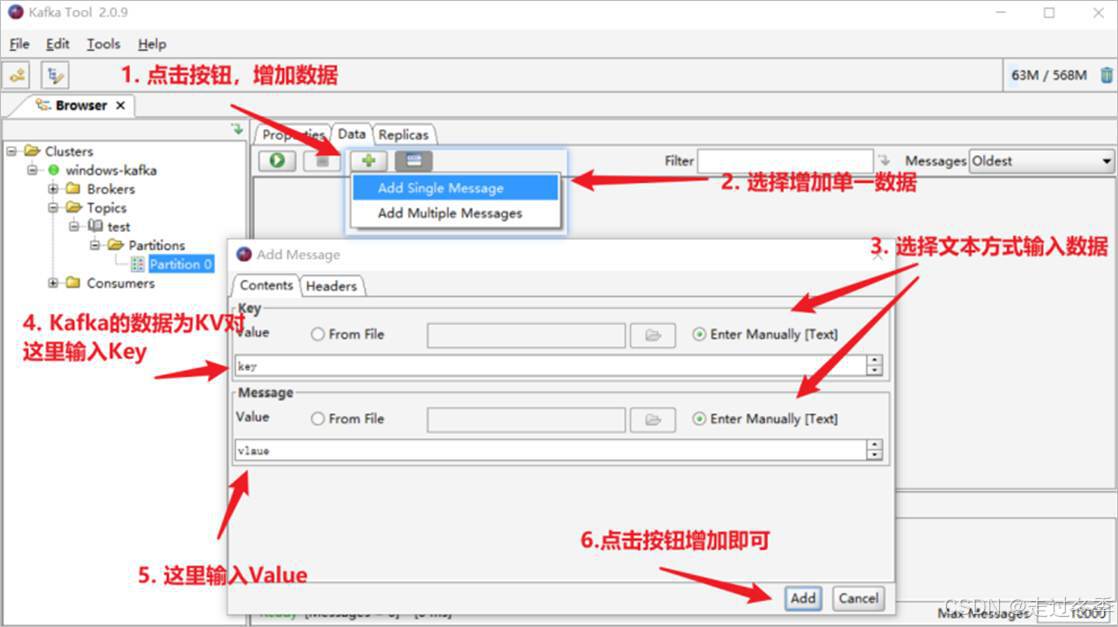
Task: Click the Kafka Tool title bar logo
Action: coord(16,12)
